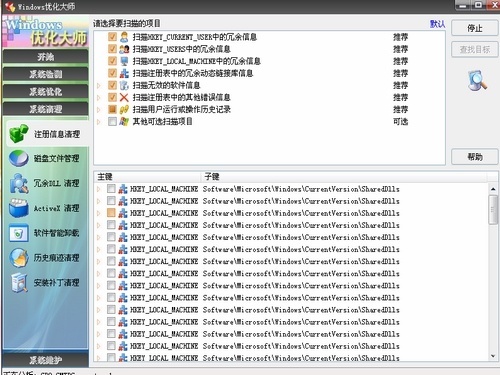Click the 查找目标 button
The width and height of the screenshot is (500, 375).
pos(475,50)
